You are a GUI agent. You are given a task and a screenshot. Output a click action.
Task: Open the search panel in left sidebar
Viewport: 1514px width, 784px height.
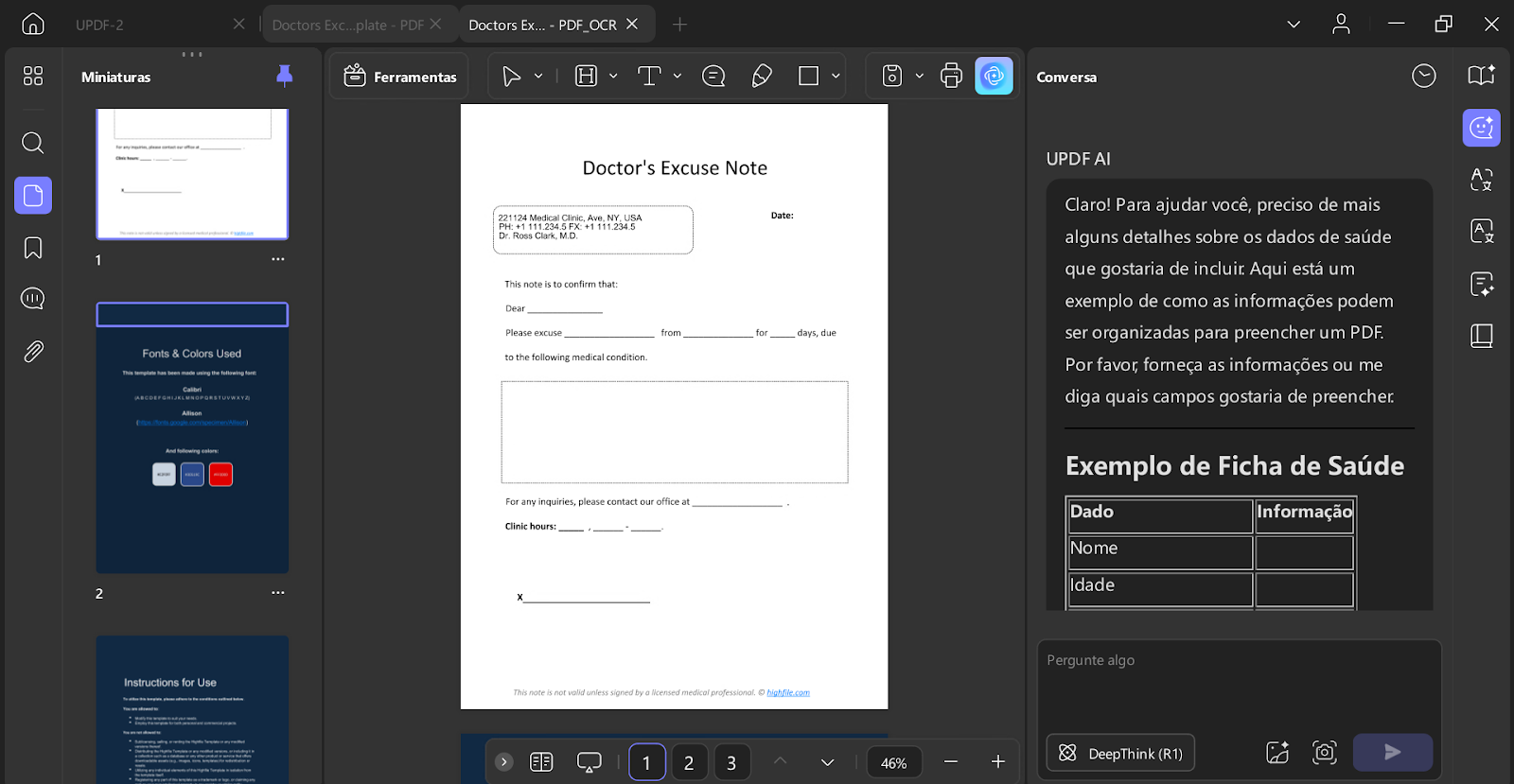(33, 143)
